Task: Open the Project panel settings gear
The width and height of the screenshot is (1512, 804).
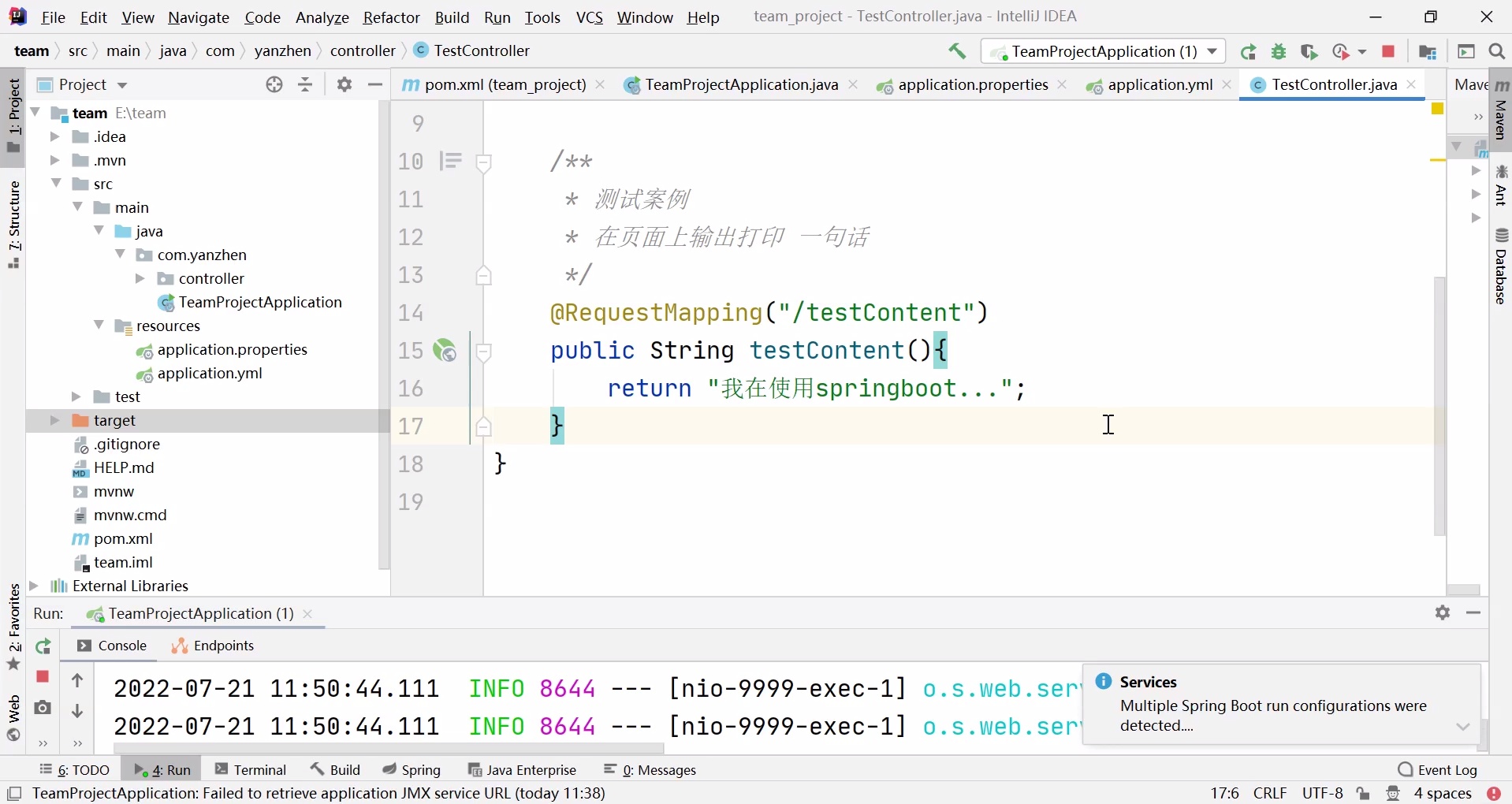Action: pos(344,84)
